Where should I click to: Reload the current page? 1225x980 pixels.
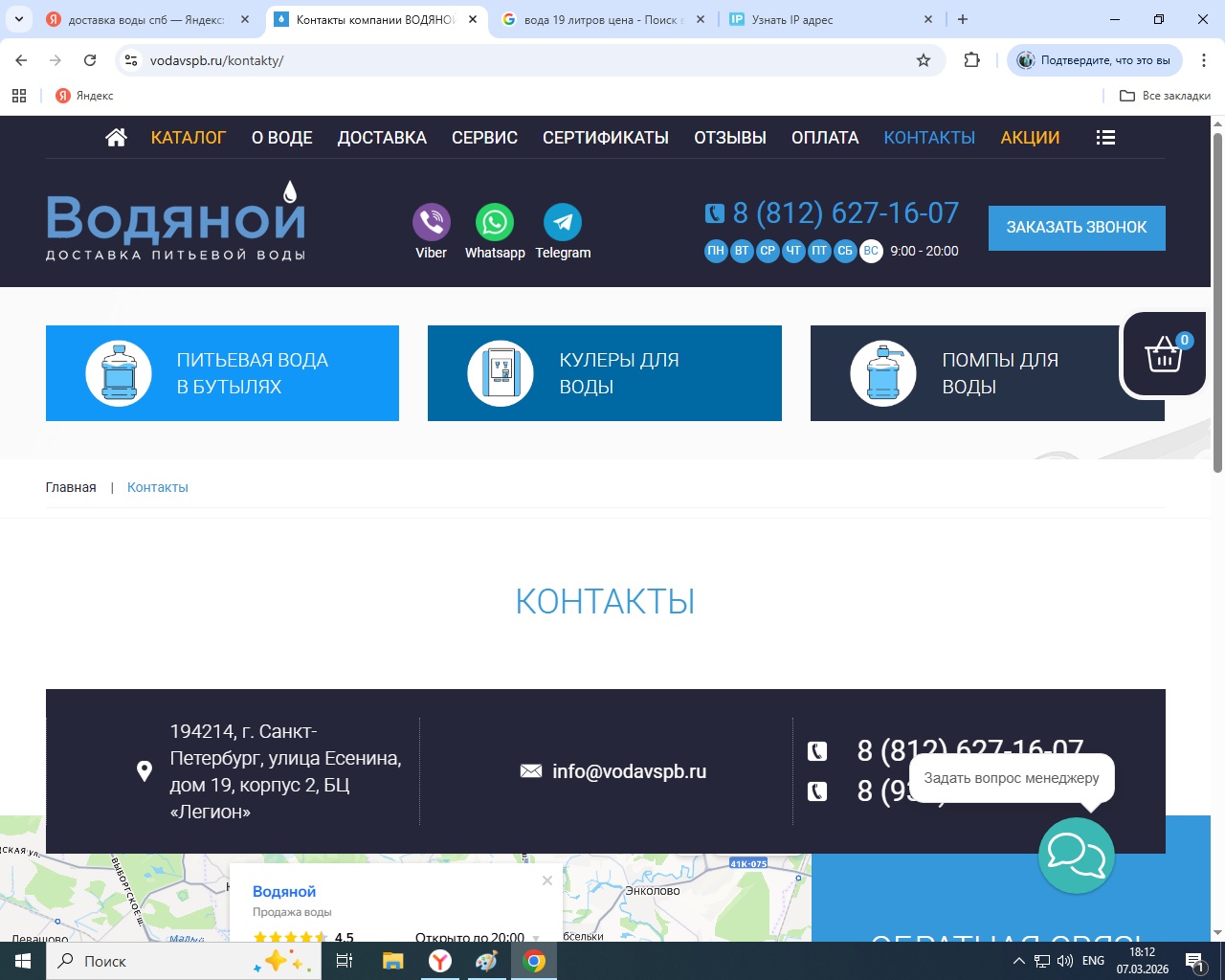(x=90, y=60)
